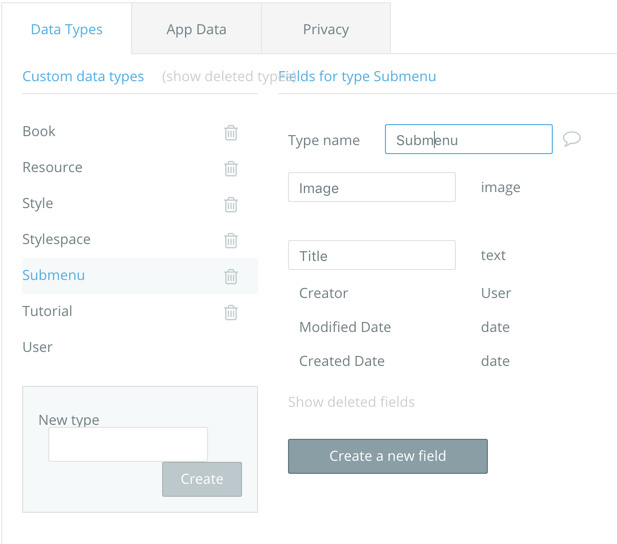This screenshot has height=544, width=617.
Task: Click trash icon next to Resource
Action: pyautogui.click(x=231, y=168)
